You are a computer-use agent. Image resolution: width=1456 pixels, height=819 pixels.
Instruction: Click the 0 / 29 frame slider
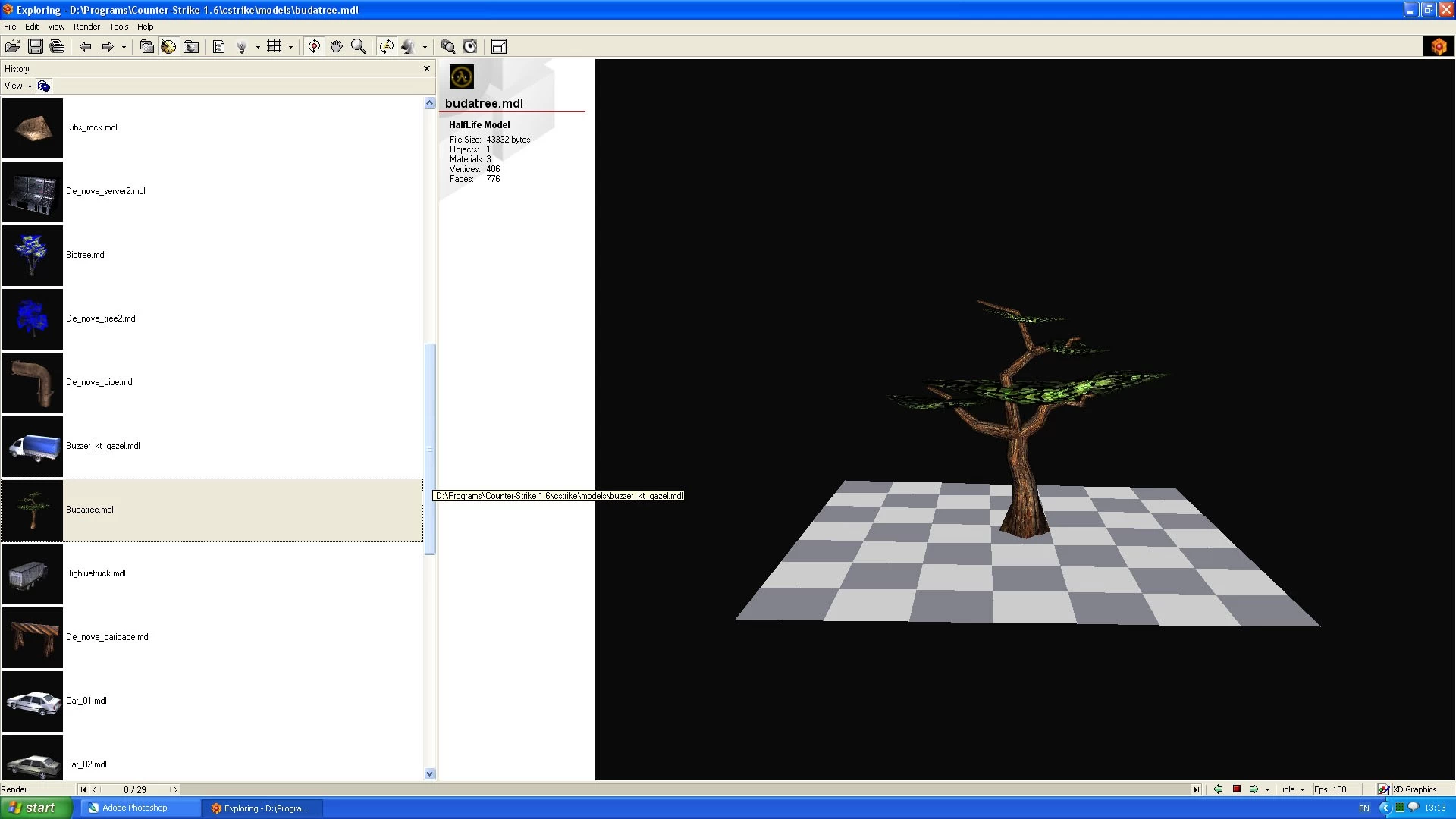[135, 790]
